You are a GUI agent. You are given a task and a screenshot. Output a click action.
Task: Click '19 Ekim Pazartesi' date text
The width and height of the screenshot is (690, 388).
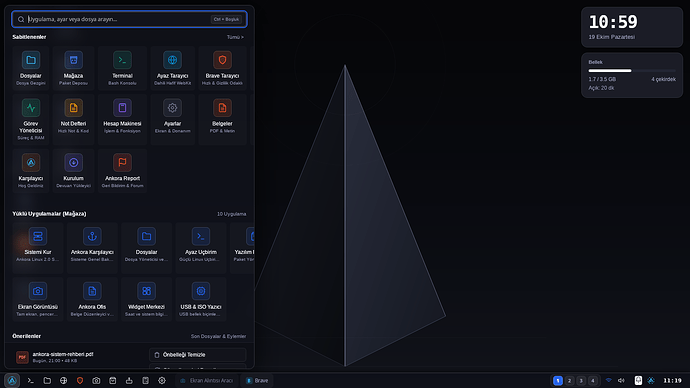[x=612, y=37]
